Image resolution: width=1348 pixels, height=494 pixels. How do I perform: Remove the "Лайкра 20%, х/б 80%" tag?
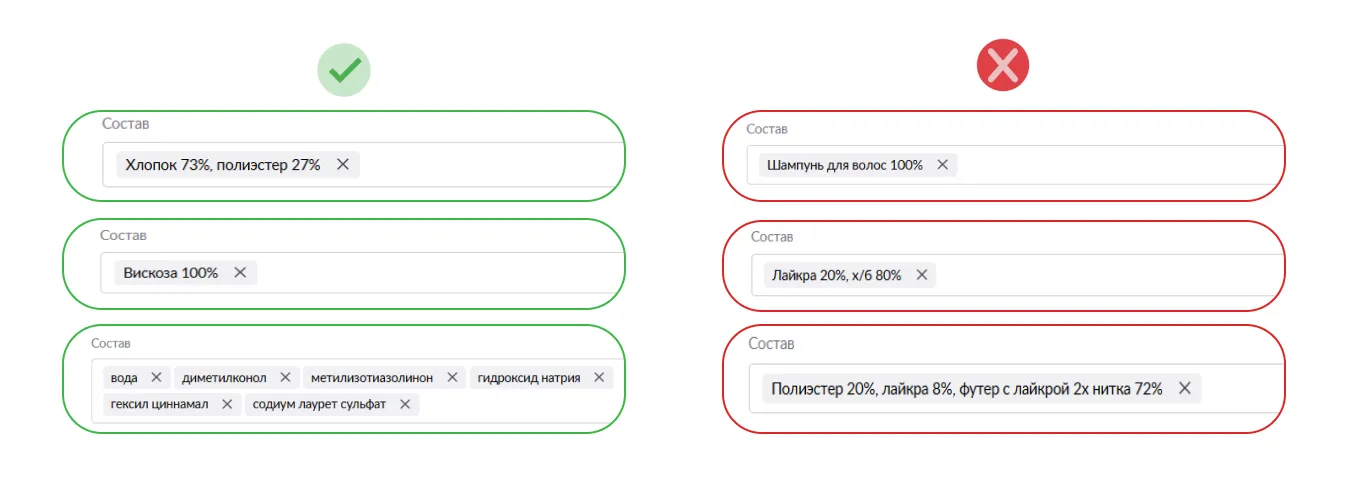[x=922, y=275]
